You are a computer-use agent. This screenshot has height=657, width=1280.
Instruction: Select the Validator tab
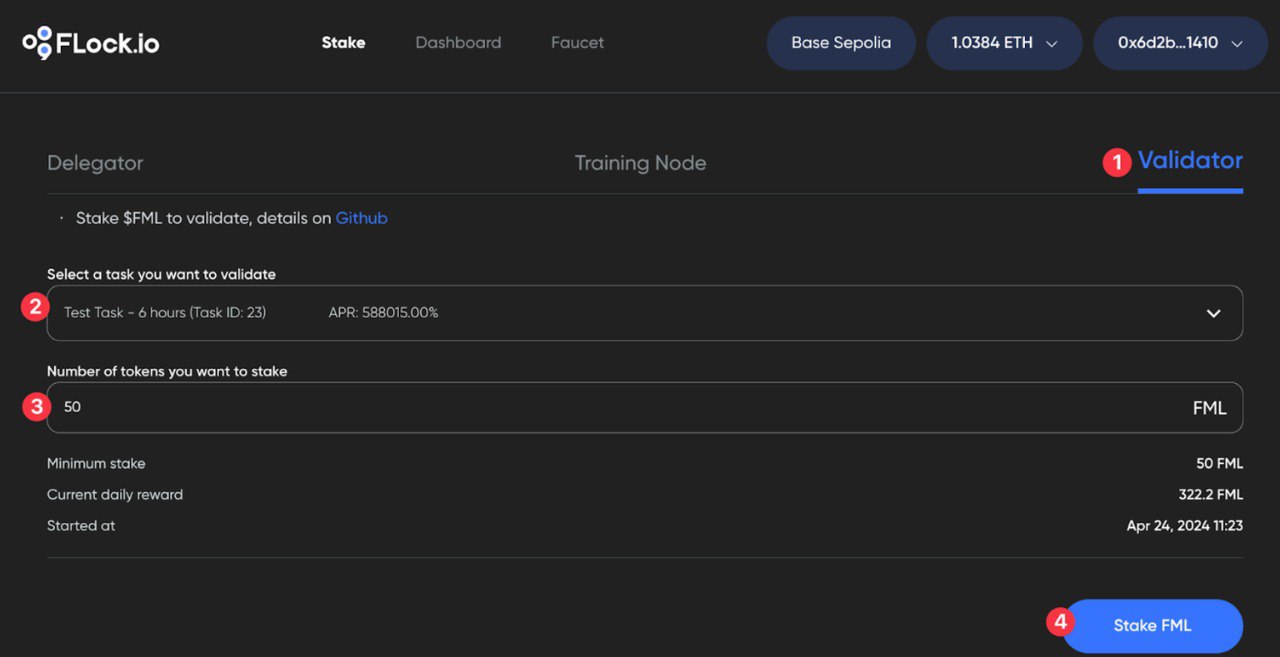1190,161
